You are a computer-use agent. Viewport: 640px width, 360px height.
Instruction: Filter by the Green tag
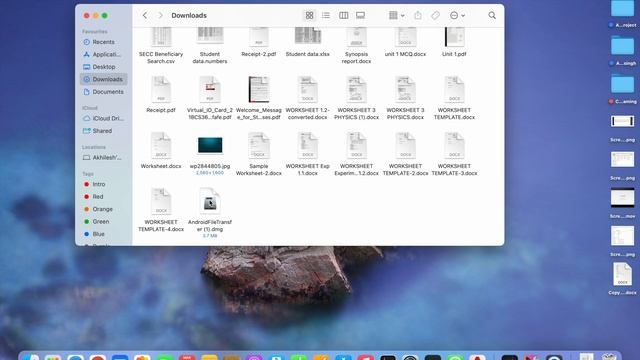(x=104, y=221)
